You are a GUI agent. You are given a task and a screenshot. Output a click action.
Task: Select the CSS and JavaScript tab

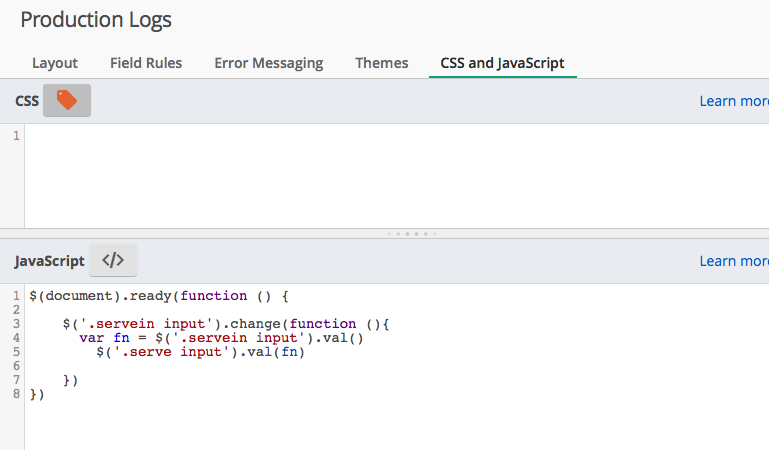(502, 63)
